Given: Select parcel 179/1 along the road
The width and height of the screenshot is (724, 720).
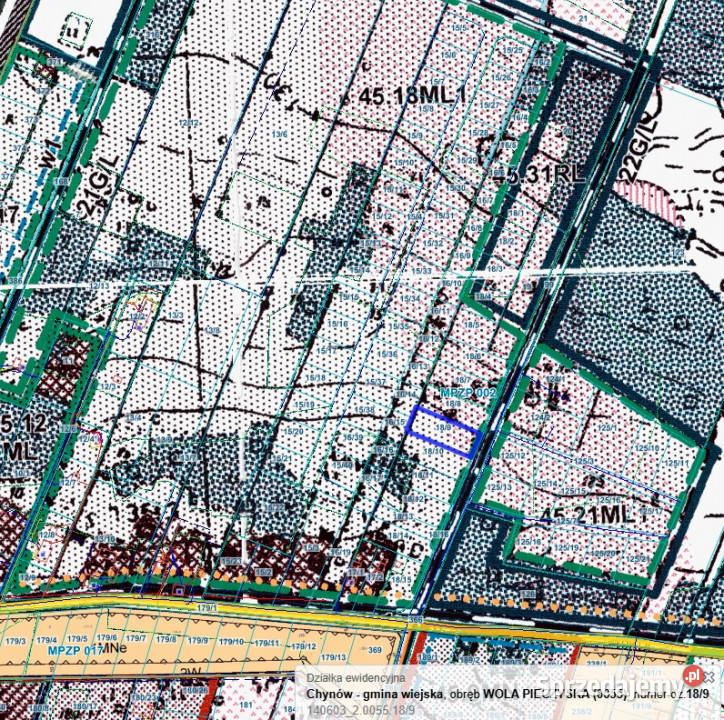Looking at the screenshot, I should (x=207, y=607).
